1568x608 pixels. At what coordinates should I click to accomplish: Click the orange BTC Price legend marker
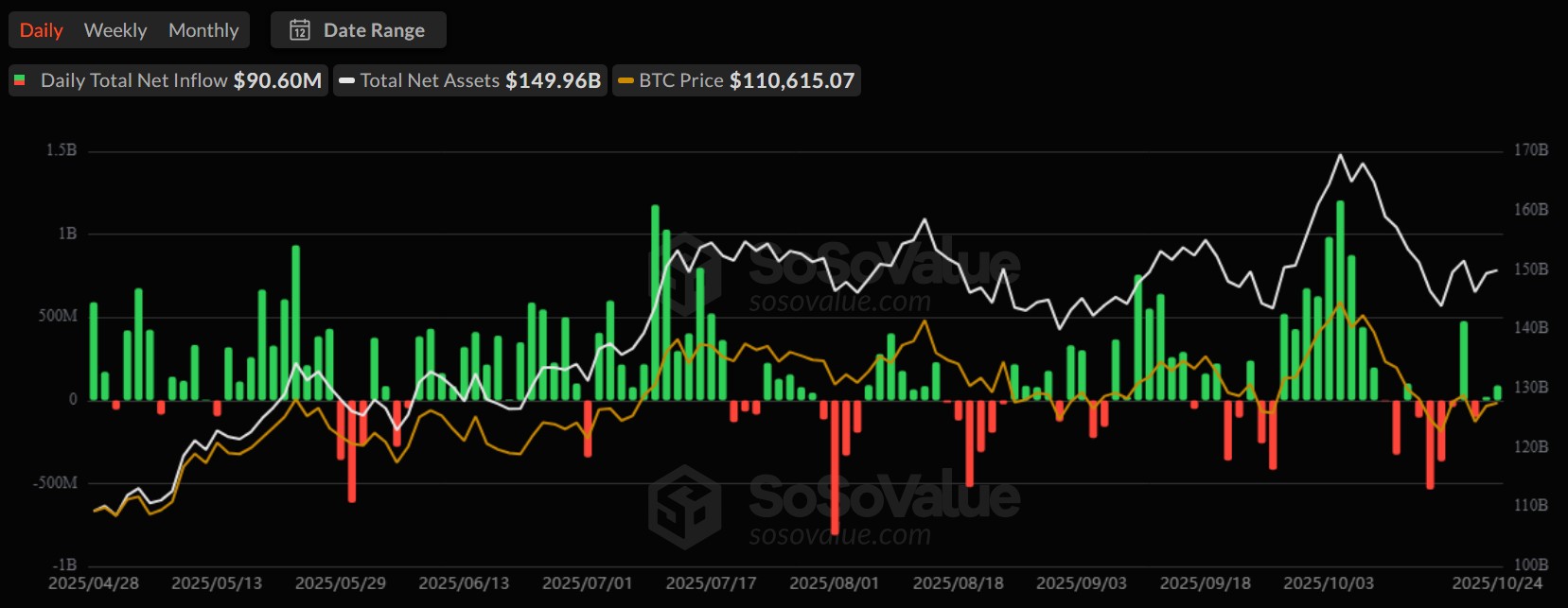(625, 80)
